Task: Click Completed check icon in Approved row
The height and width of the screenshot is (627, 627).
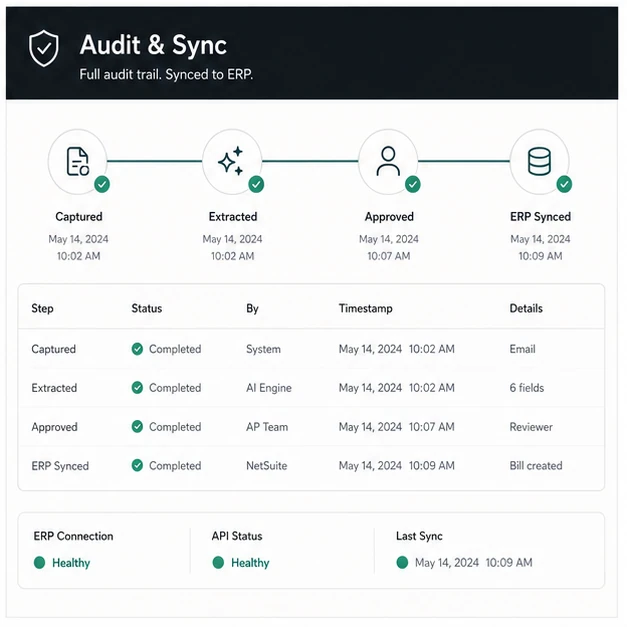Action: pyautogui.click(x=137, y=427)
